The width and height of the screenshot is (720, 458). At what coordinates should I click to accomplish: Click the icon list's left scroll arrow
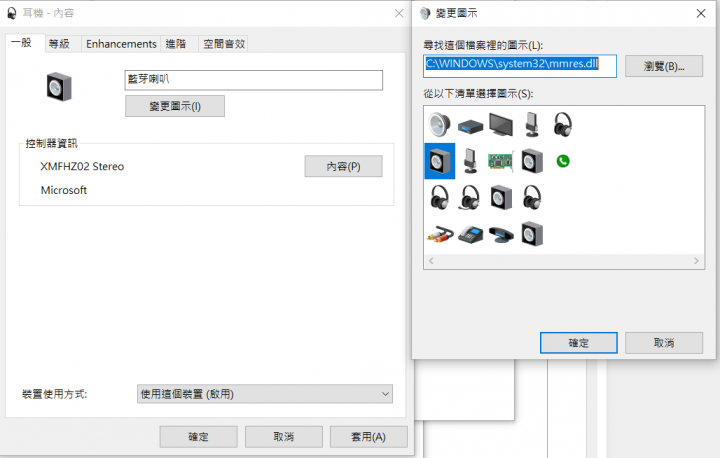(431, 261)
